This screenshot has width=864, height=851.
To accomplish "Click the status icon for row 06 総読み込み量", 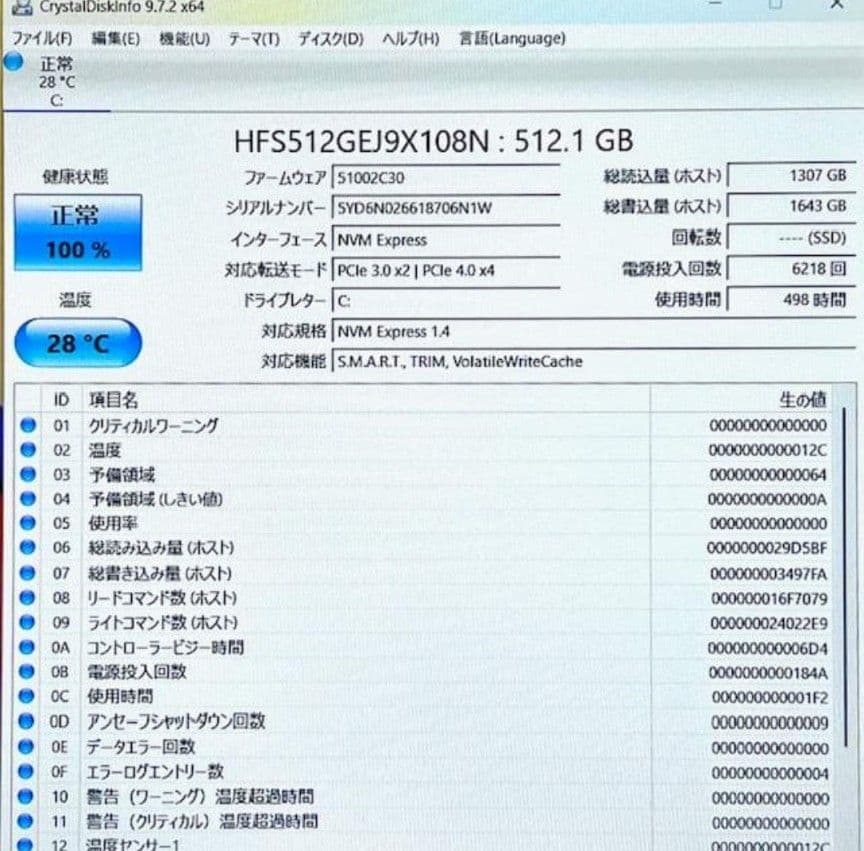I will (28, 547).
